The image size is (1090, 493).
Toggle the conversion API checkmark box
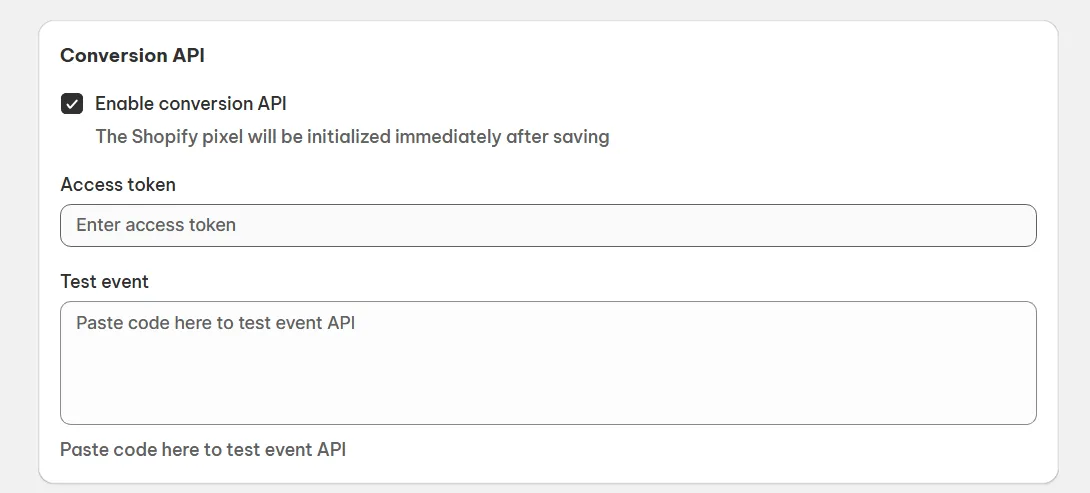[72, 104]
